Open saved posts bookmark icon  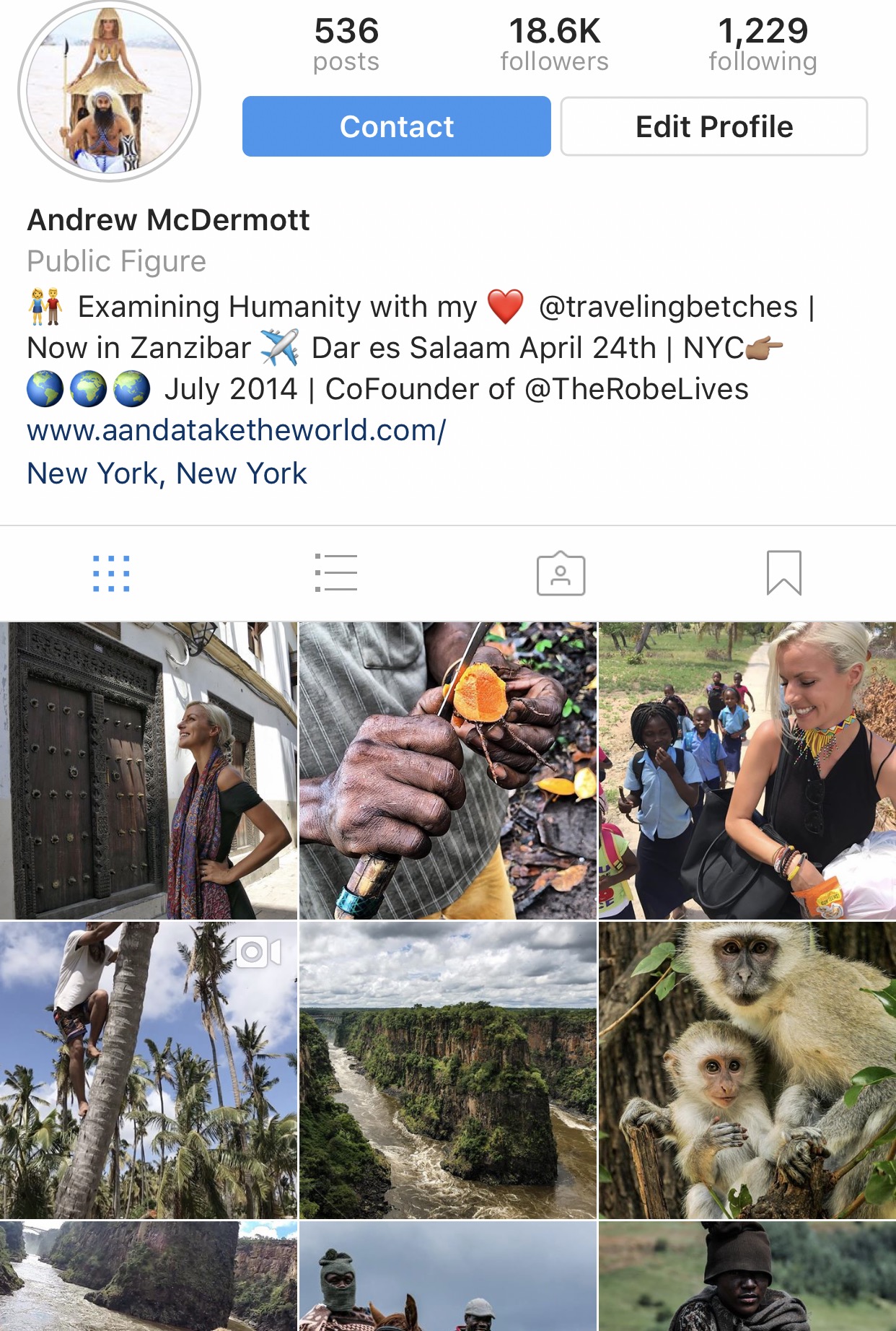[784, 573]
